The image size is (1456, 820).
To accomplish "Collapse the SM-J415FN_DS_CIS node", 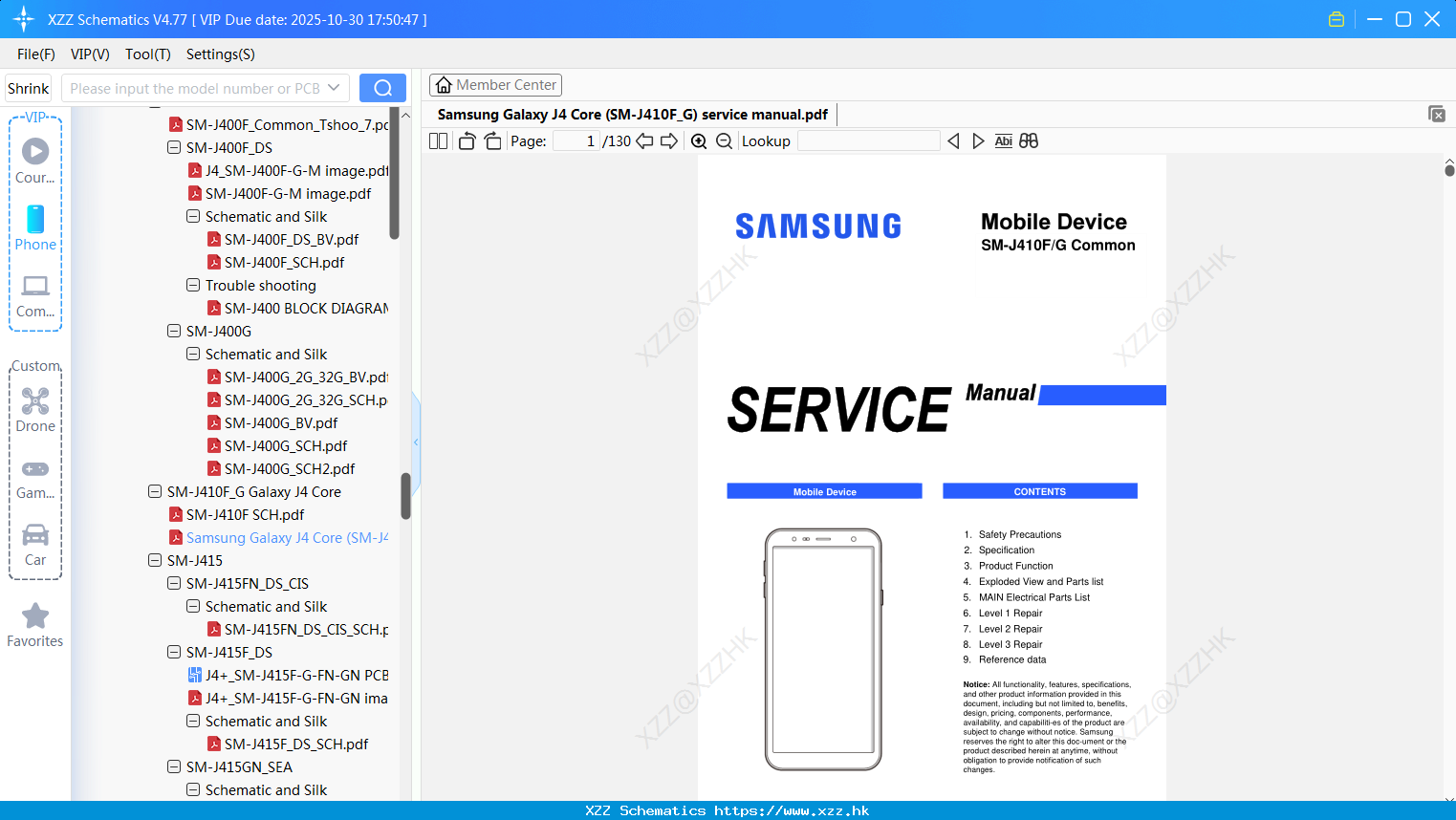I will [x=174, y=584].
